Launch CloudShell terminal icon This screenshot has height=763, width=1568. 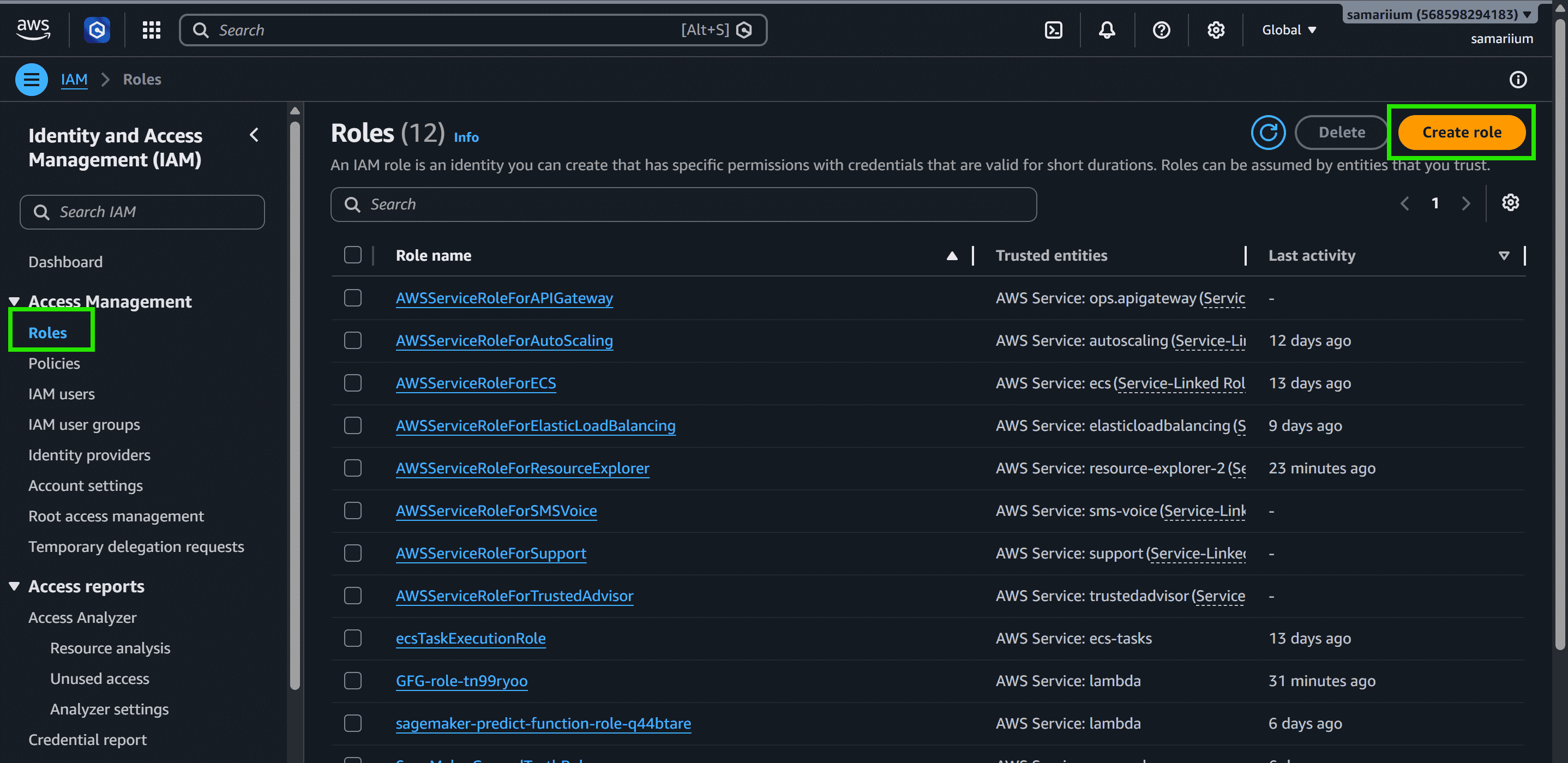pyautogui.click(x=1053, y=30)
